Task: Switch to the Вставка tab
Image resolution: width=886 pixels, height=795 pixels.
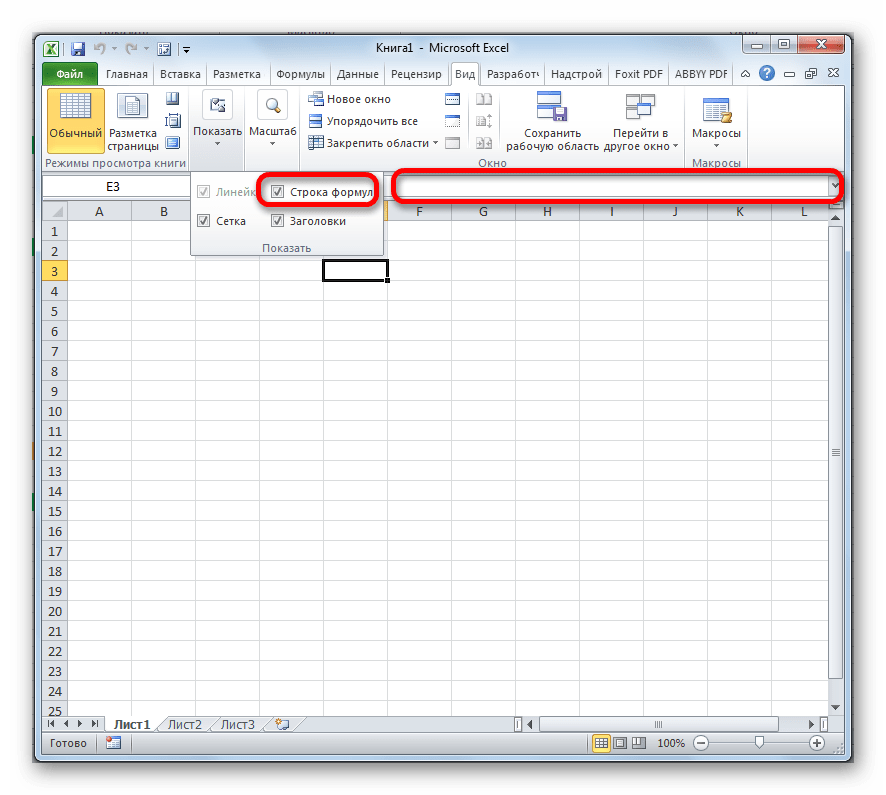Action: (x=180, y=74)
